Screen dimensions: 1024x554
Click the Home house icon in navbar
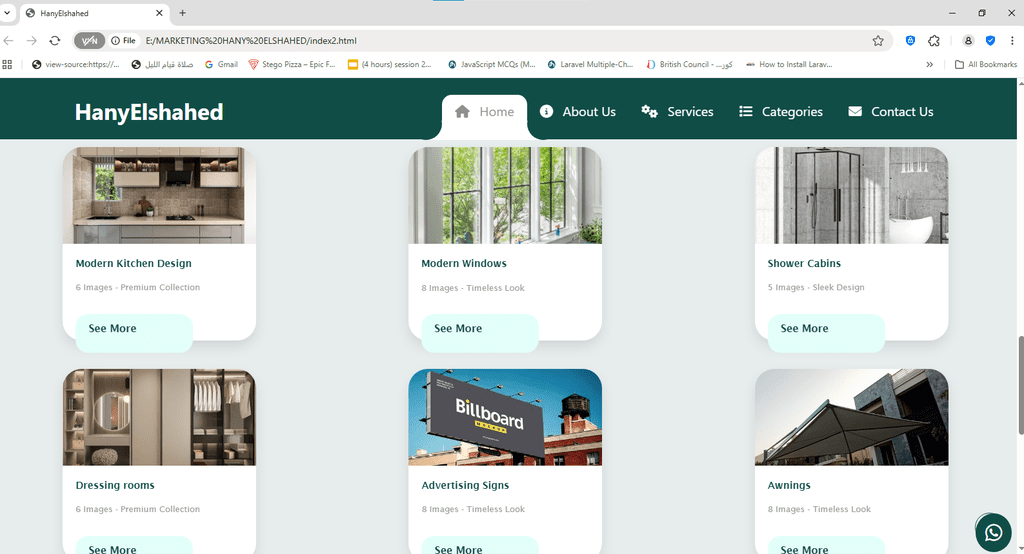pyautogui.click(x=462, y=112)
